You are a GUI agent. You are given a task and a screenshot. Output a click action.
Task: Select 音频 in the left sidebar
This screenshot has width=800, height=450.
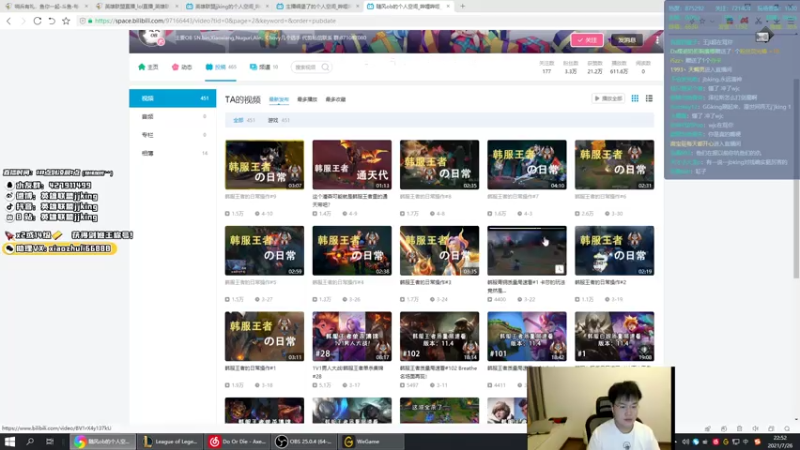172,116
